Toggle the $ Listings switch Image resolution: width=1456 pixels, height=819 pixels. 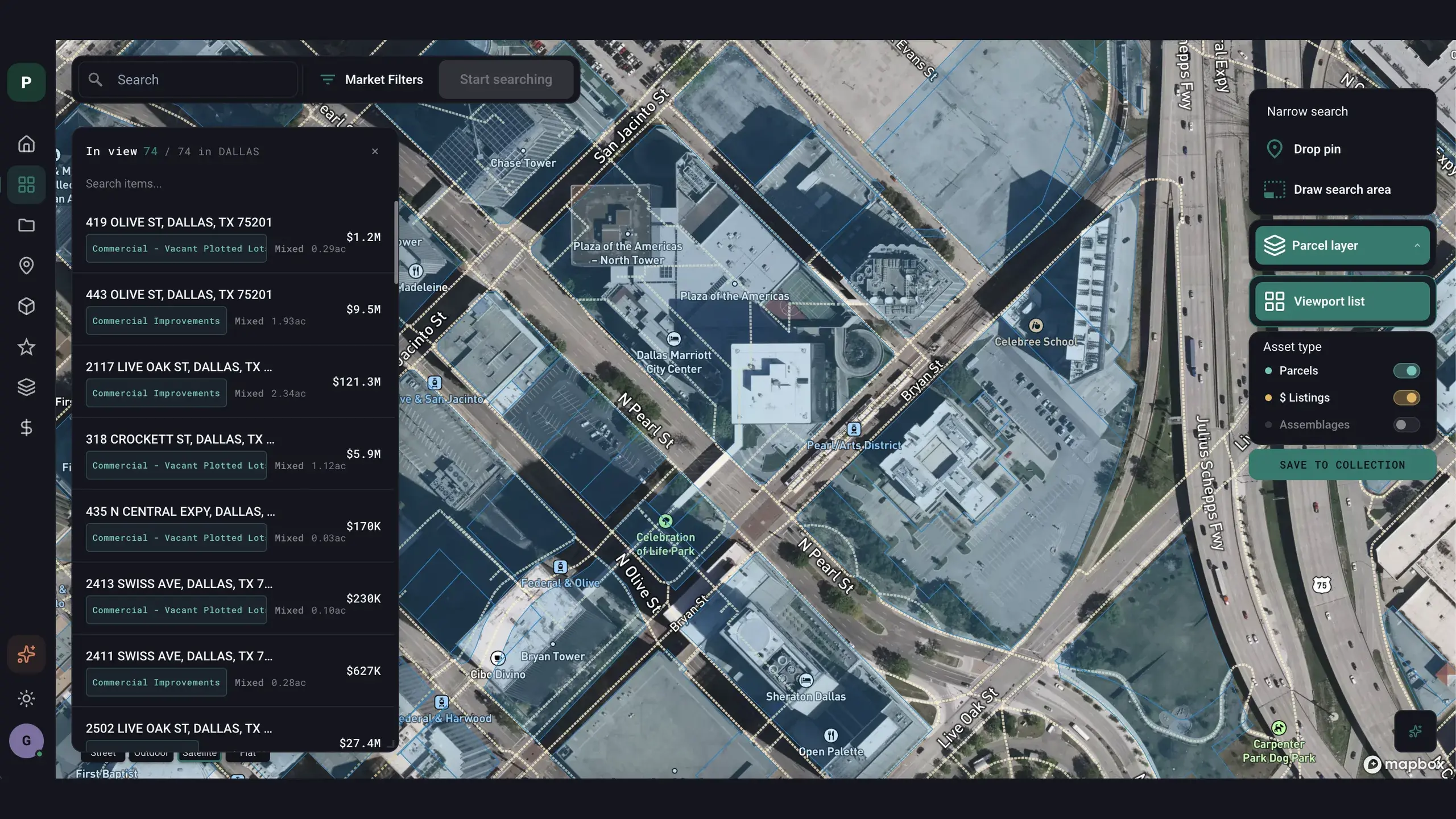(1407, 398)
